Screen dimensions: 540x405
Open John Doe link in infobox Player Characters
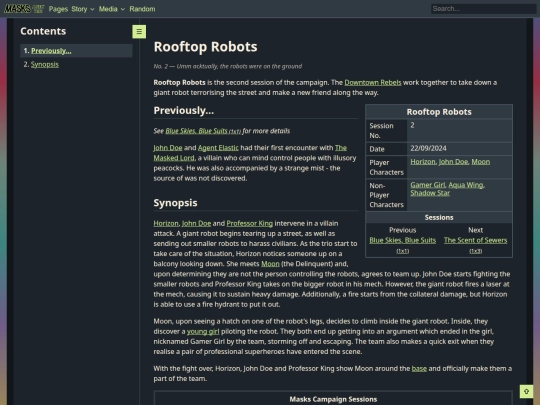click(453, 162)
